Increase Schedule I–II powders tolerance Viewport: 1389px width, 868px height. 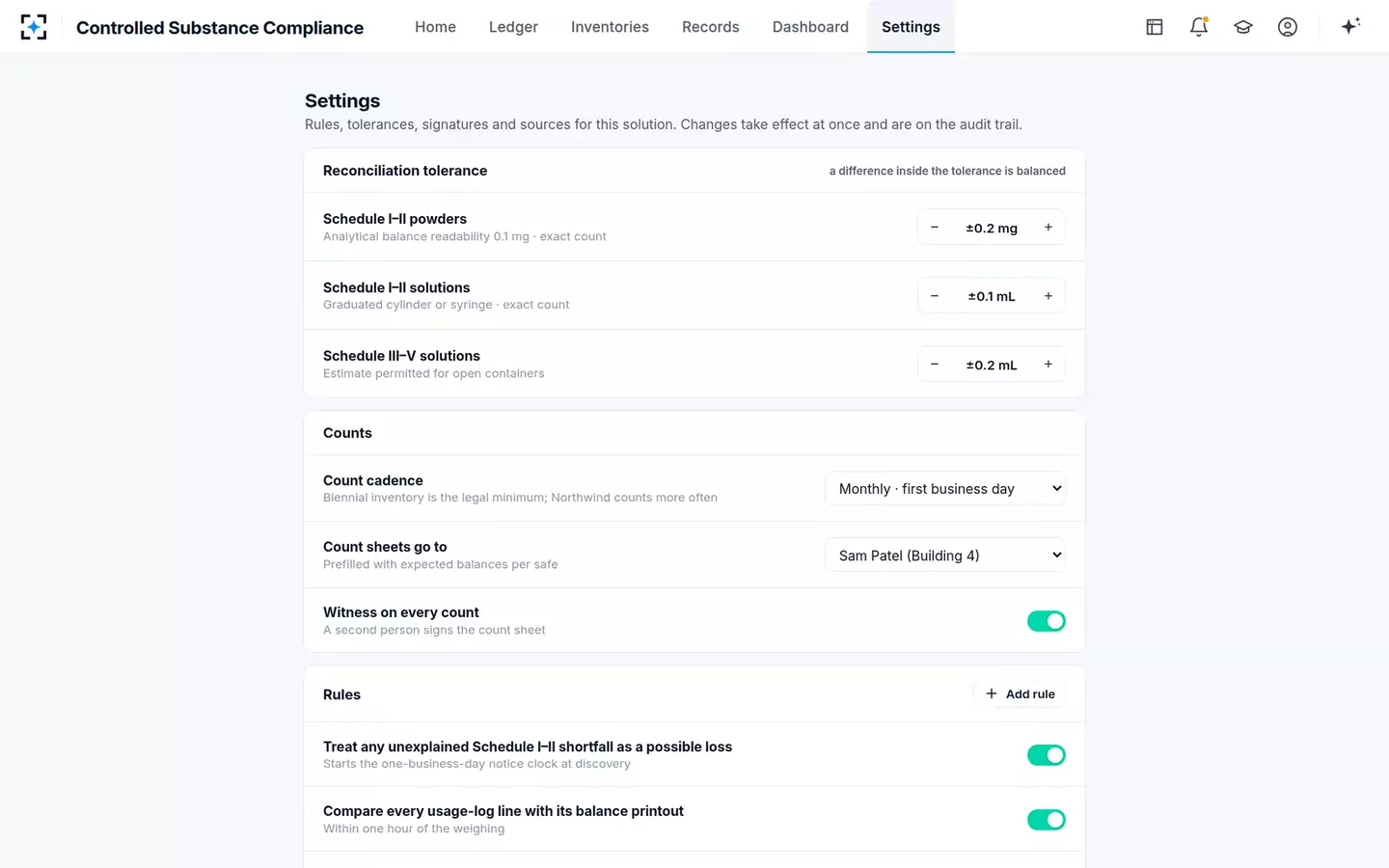pos(1049,228)
